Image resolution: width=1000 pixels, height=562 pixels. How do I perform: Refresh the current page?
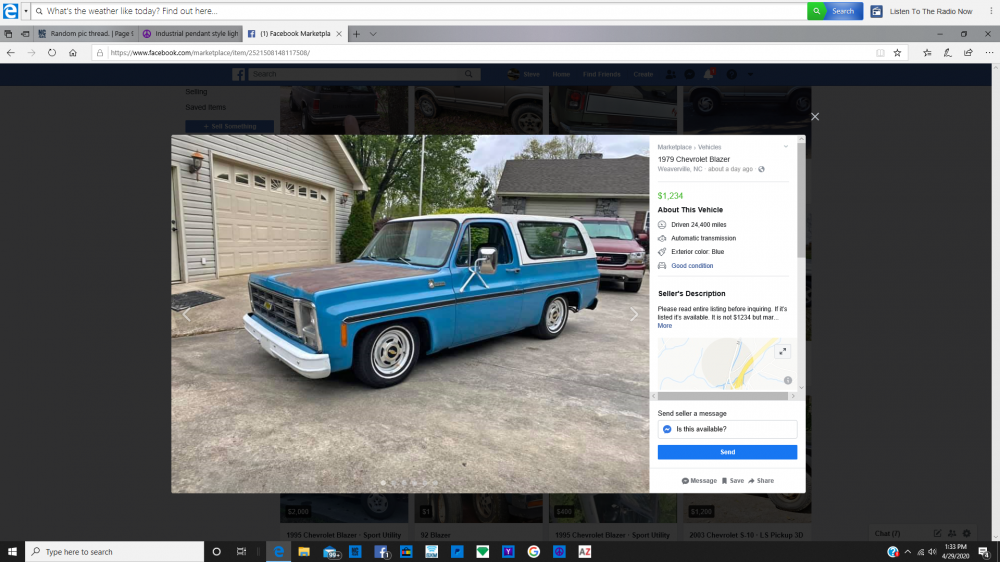pyautogui.click(x=52, y=52)
